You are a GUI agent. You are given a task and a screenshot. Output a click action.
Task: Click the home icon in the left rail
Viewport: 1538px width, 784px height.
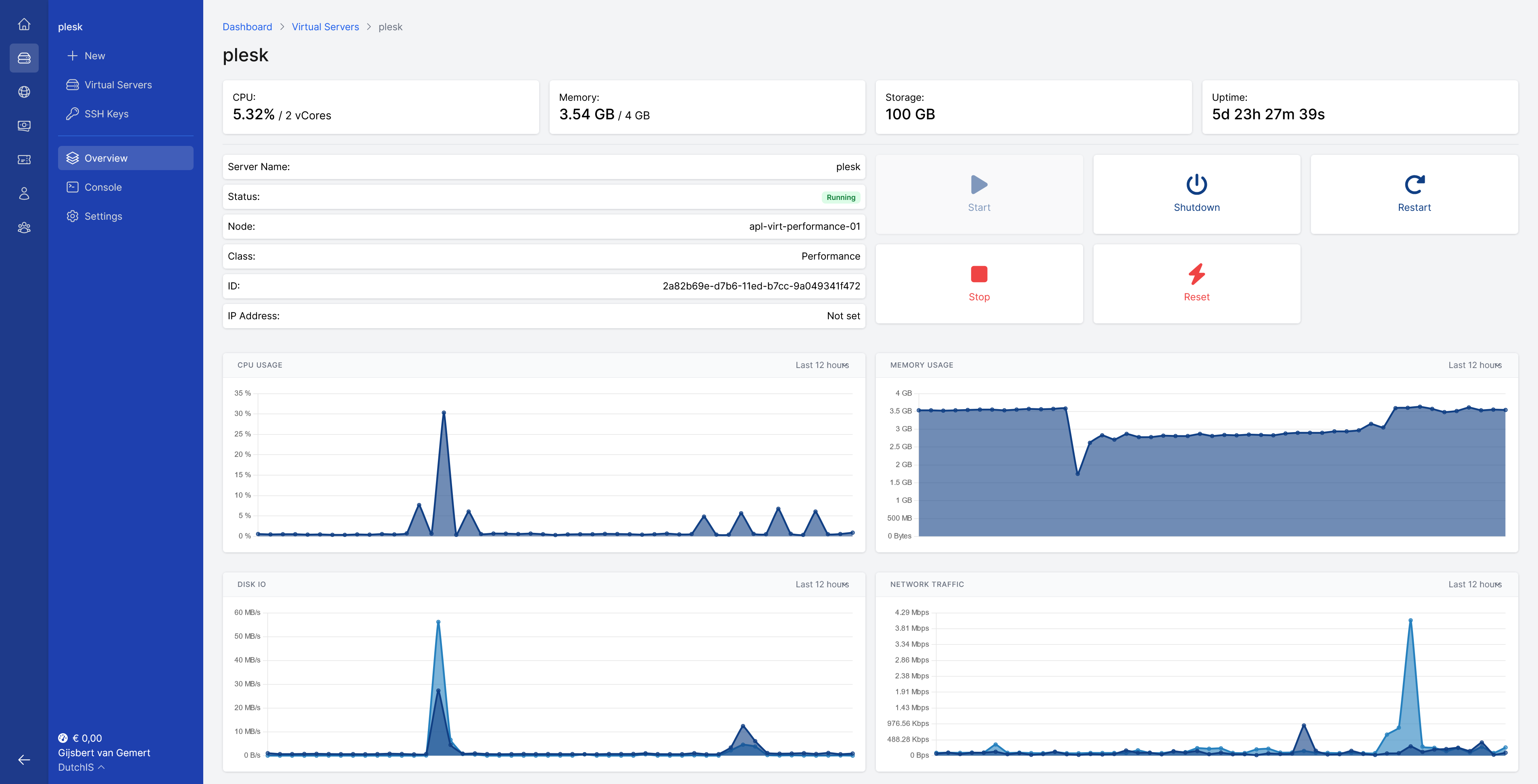coord(24,25)
